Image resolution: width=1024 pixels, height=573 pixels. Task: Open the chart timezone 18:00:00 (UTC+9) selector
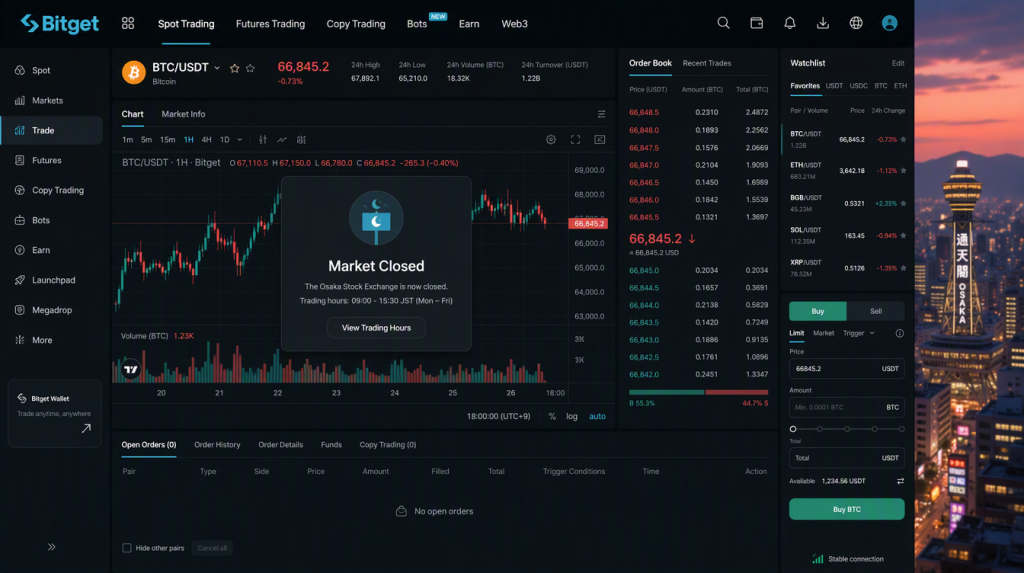click(498, 416)
